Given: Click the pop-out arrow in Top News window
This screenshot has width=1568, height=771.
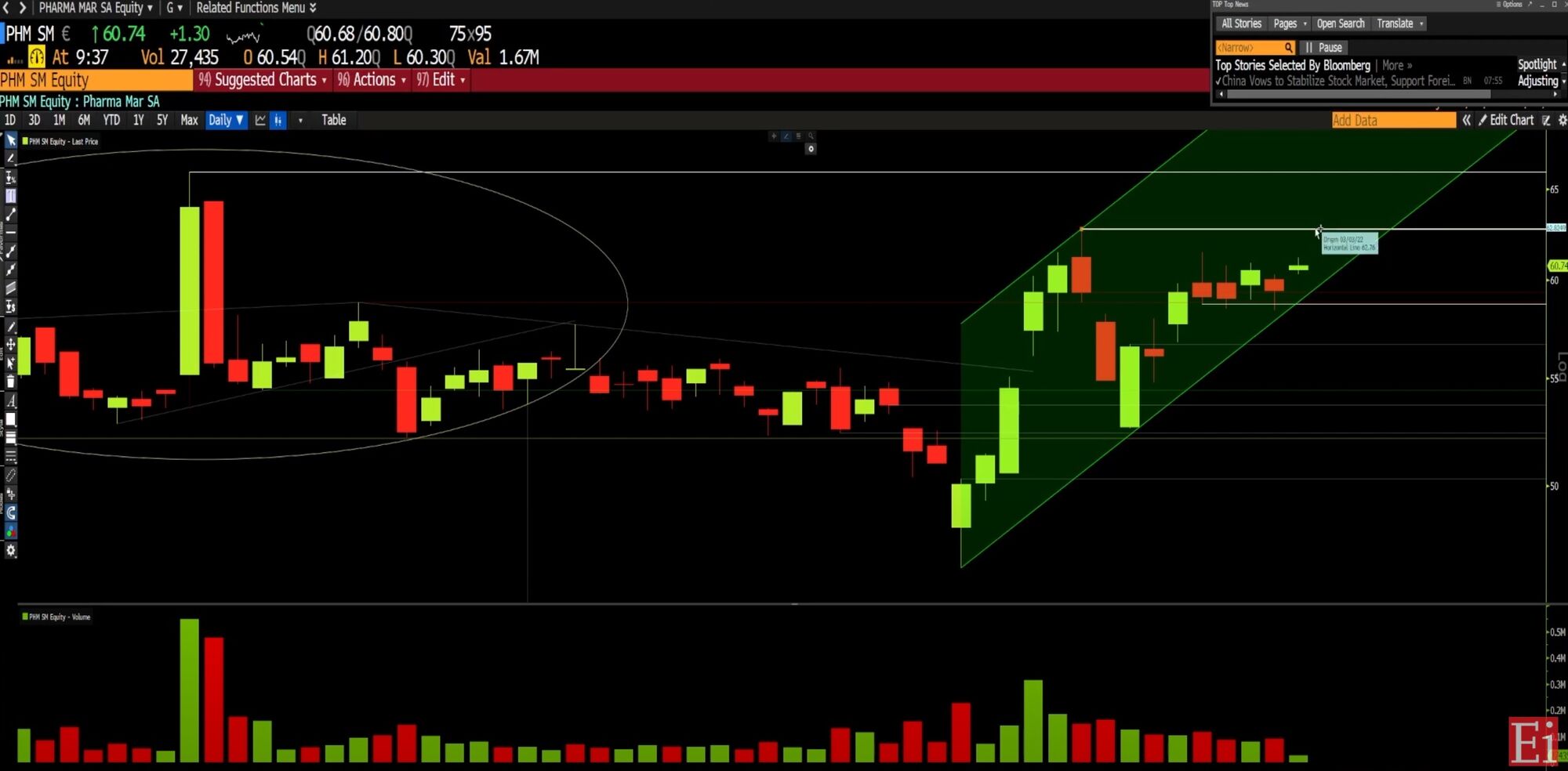Looking at the screenshot, I should pyautogui.click(x=1530, y=5).
